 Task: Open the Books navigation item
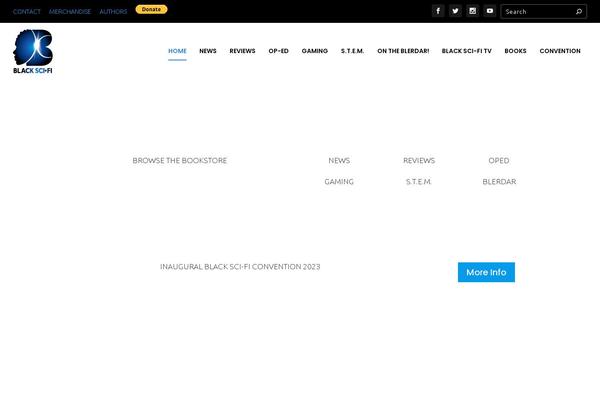pos(515,51)
